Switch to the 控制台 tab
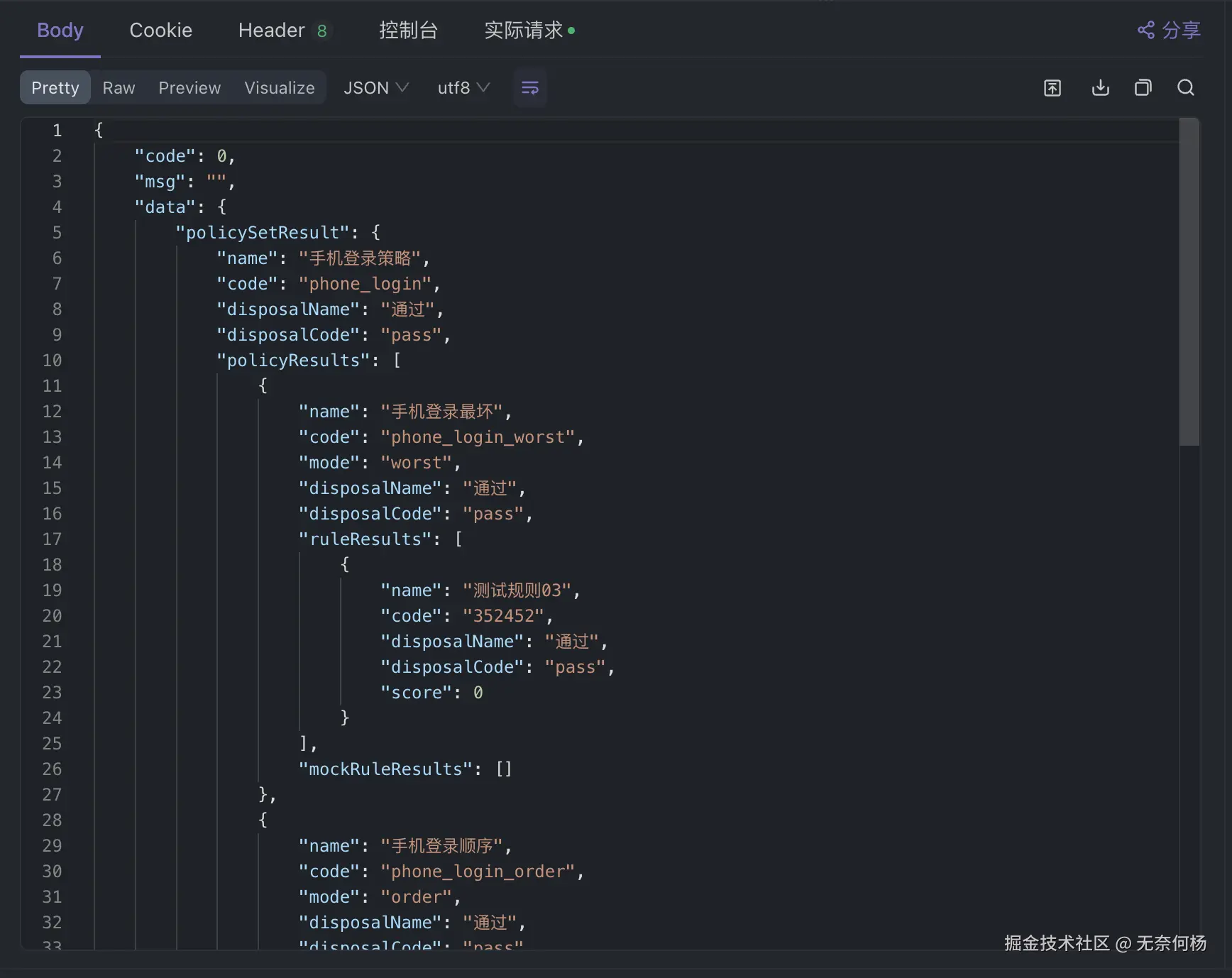Viewport: 1232px width, 978px height. [408, 31]
